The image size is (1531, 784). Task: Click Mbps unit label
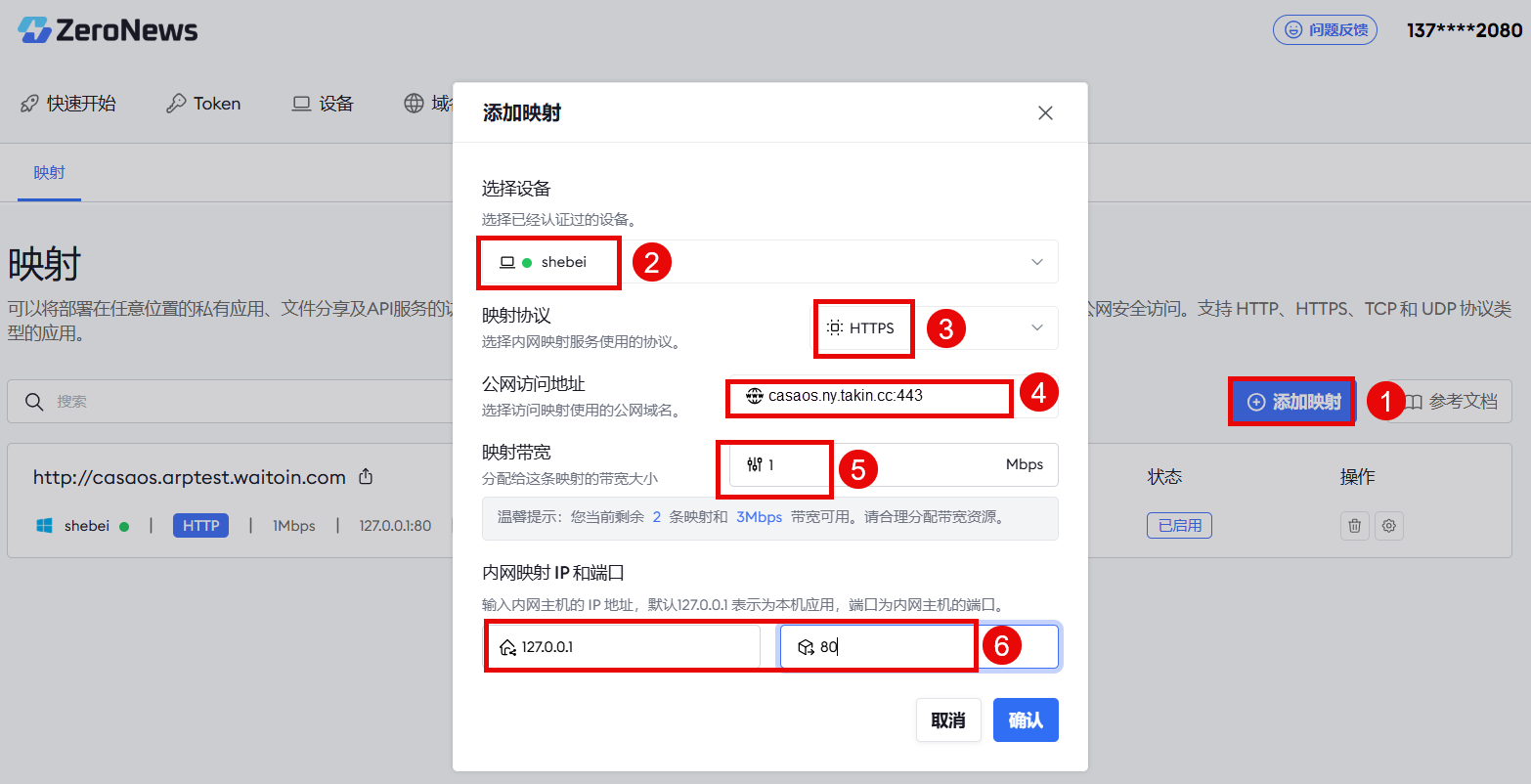[x=1025, y=464]
